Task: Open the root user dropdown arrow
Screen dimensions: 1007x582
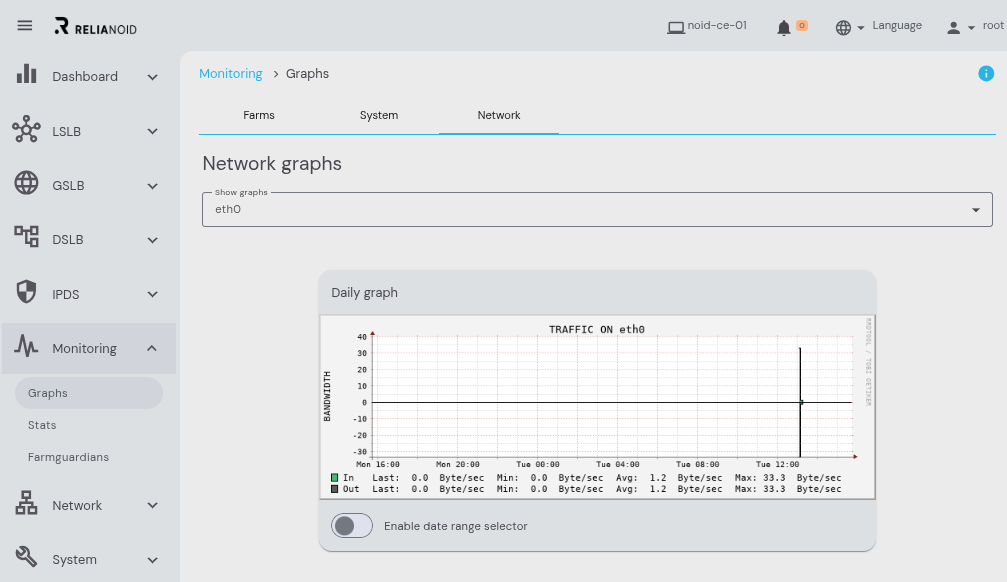Action: 971,28
